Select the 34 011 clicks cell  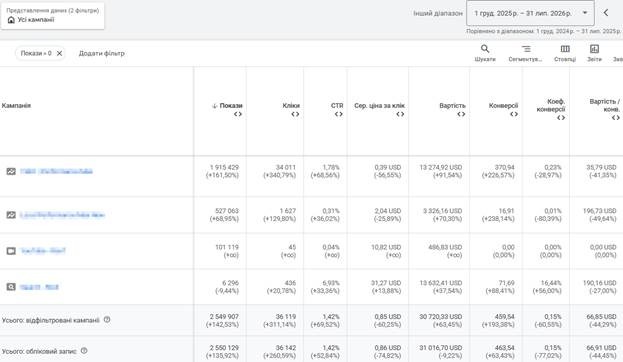286,167
